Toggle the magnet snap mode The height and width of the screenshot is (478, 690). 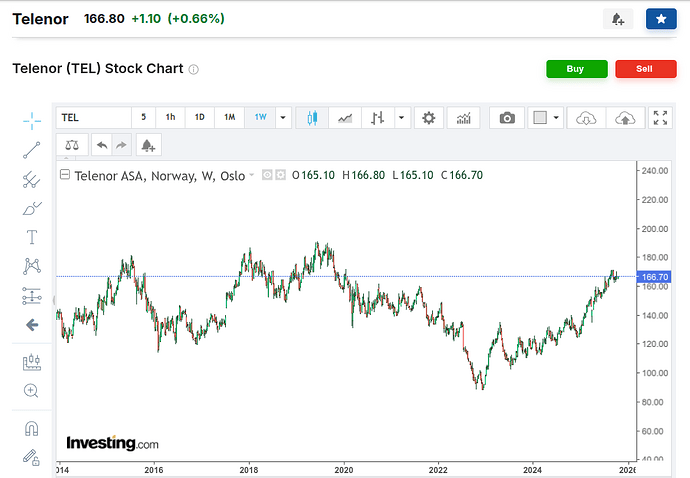coord(32,428)
